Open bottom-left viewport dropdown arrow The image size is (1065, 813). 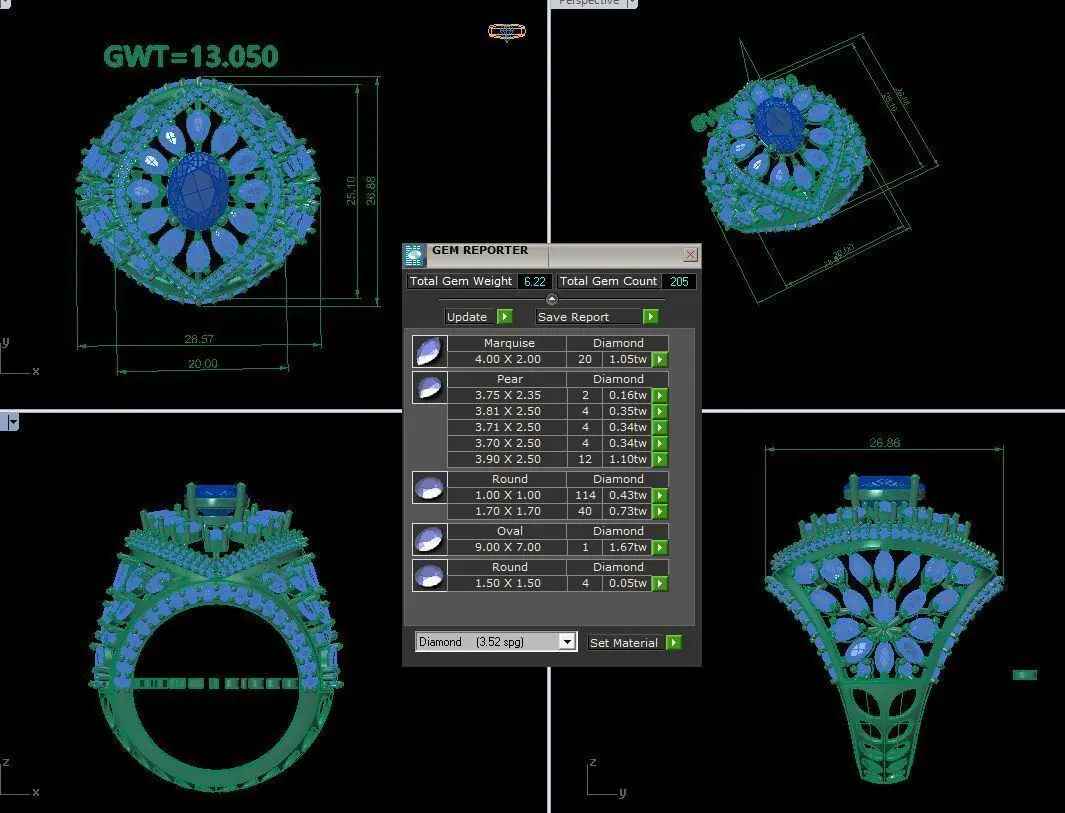point(12,422)
